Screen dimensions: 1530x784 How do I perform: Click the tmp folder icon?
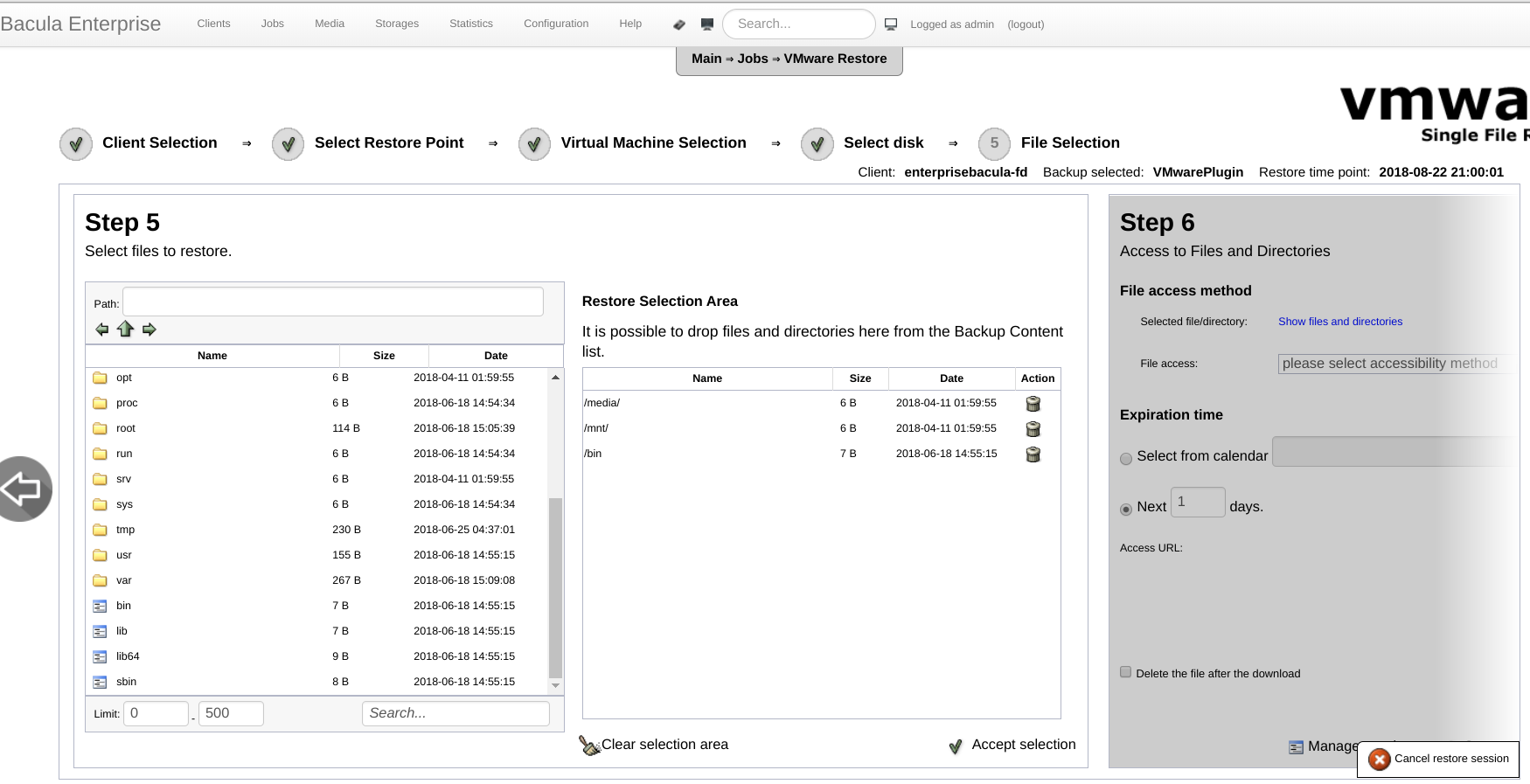100,530
